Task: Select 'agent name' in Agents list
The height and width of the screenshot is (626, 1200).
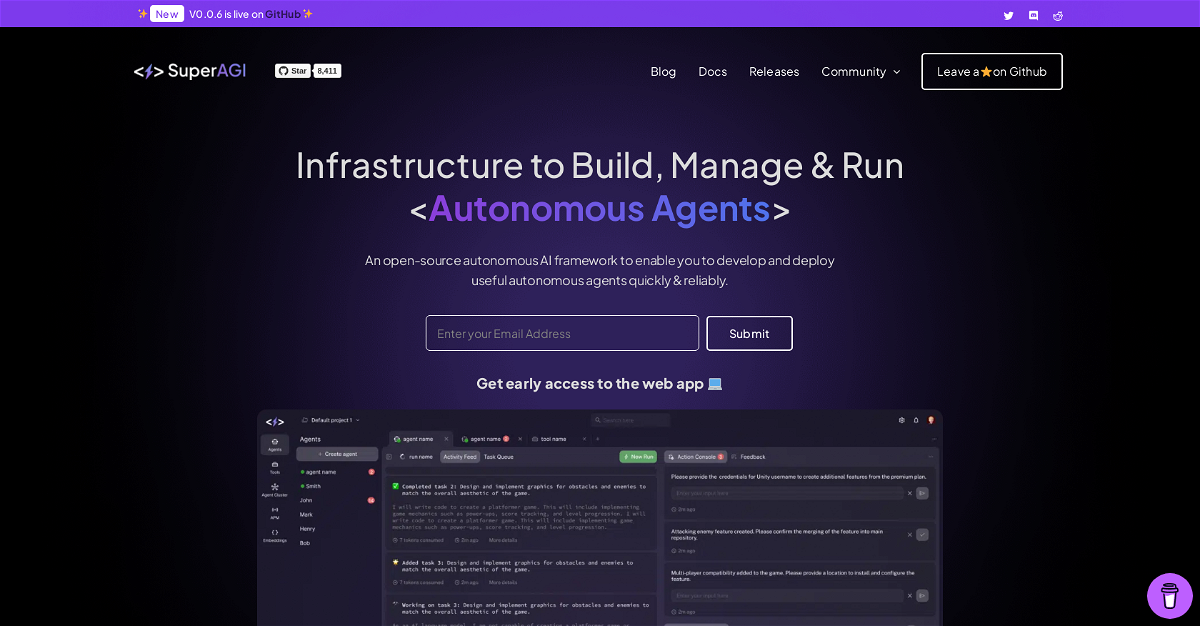Action: coord(337,472)
